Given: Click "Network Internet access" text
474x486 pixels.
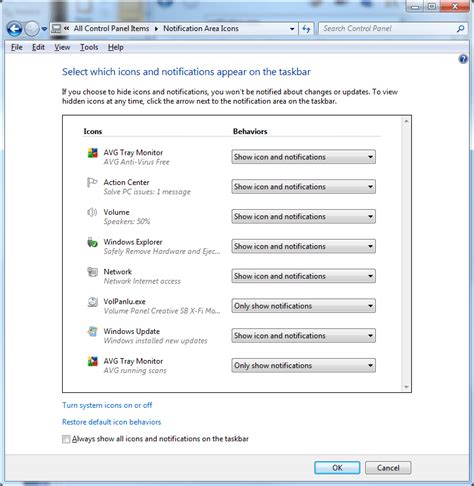Looking at the screenshot, I should click(142, 281).
